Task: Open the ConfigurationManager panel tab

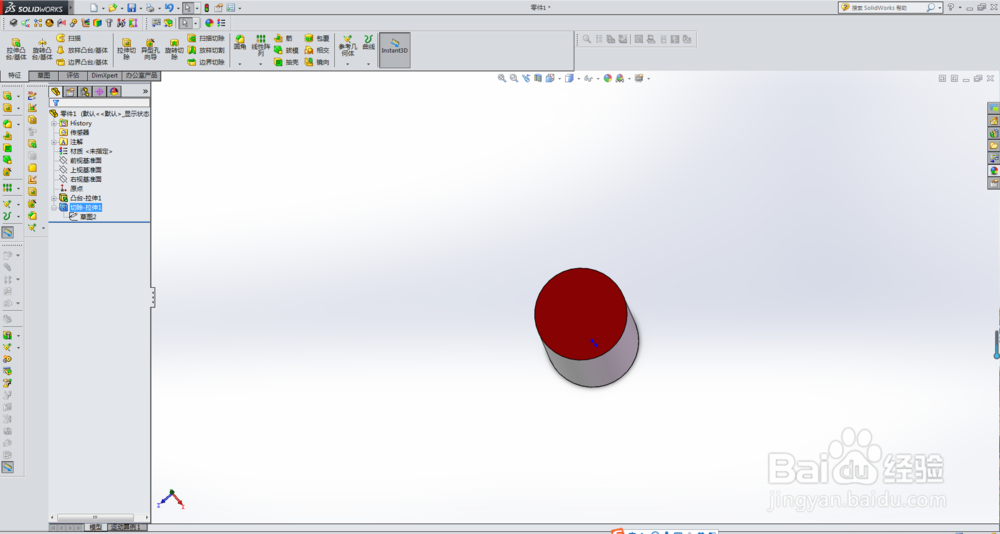Action: (x=85, y=91)
